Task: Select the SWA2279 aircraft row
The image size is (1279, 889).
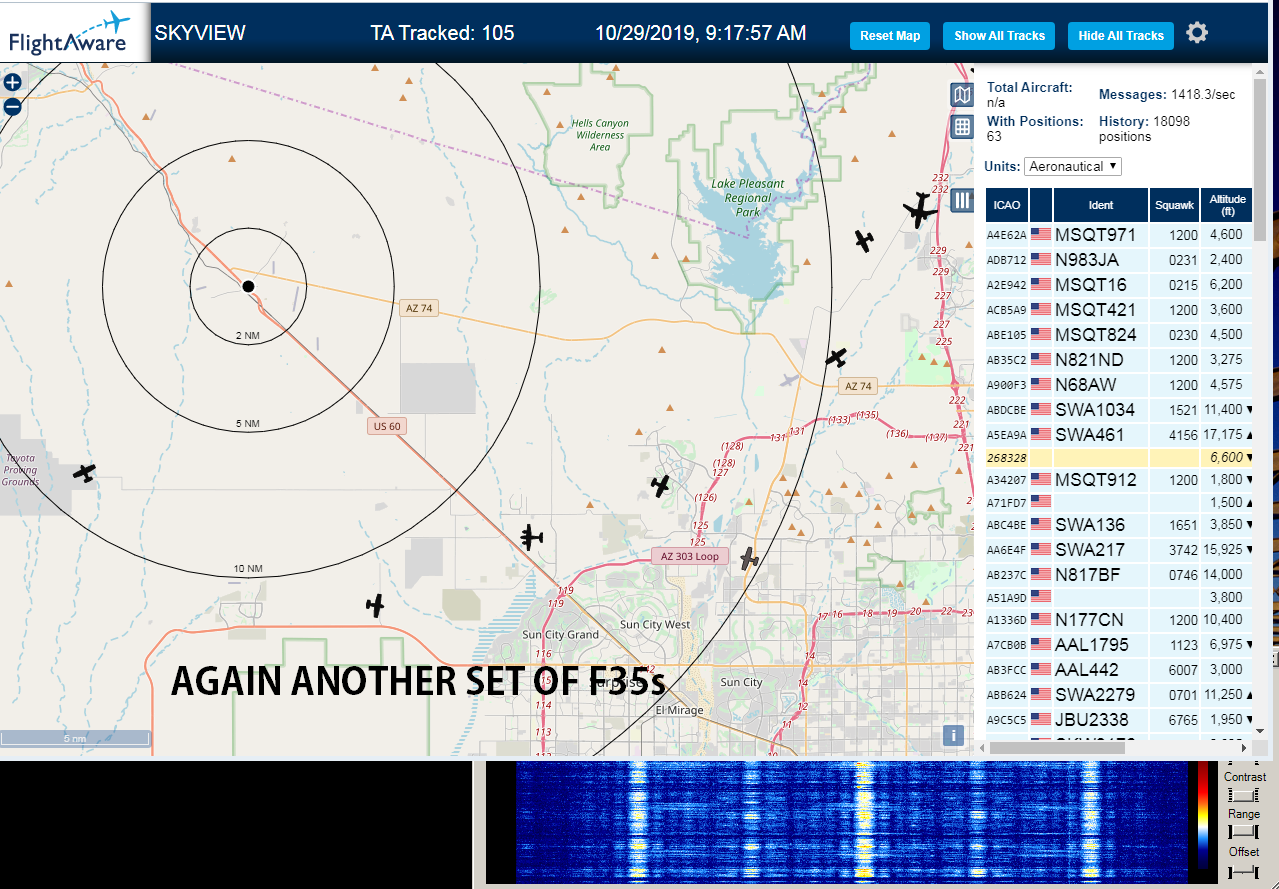Action: tap(1118, 694)
